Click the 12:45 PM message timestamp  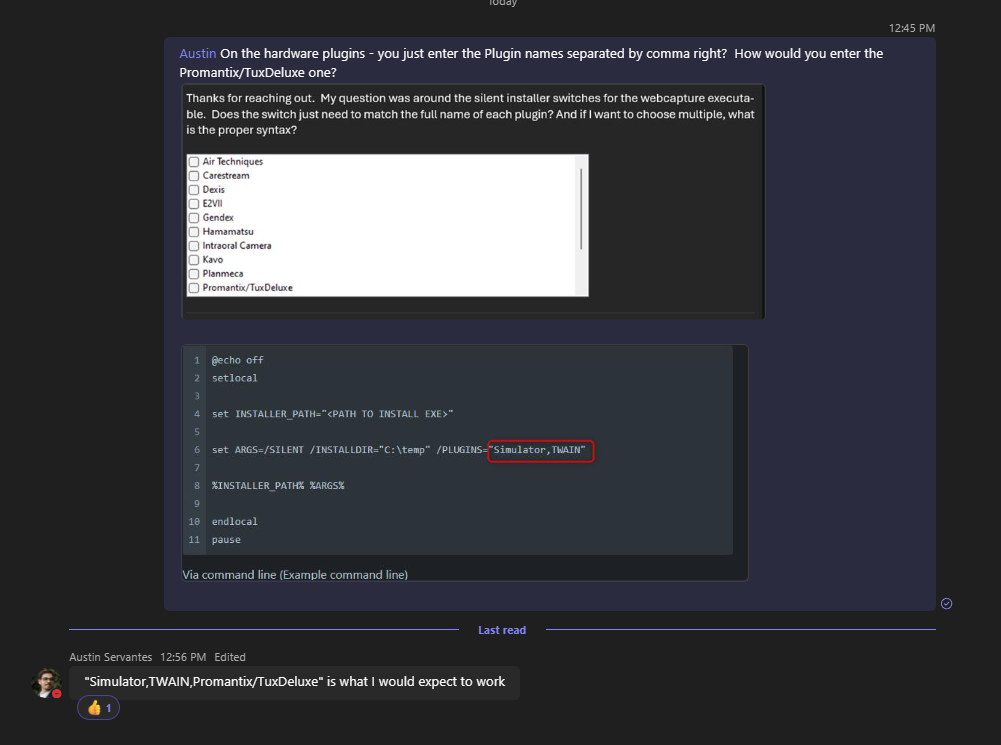click(x=912, y=28)
